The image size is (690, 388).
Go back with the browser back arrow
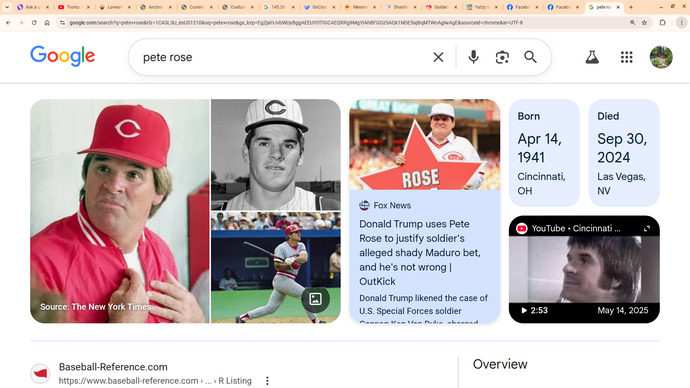tap(8, 22)
